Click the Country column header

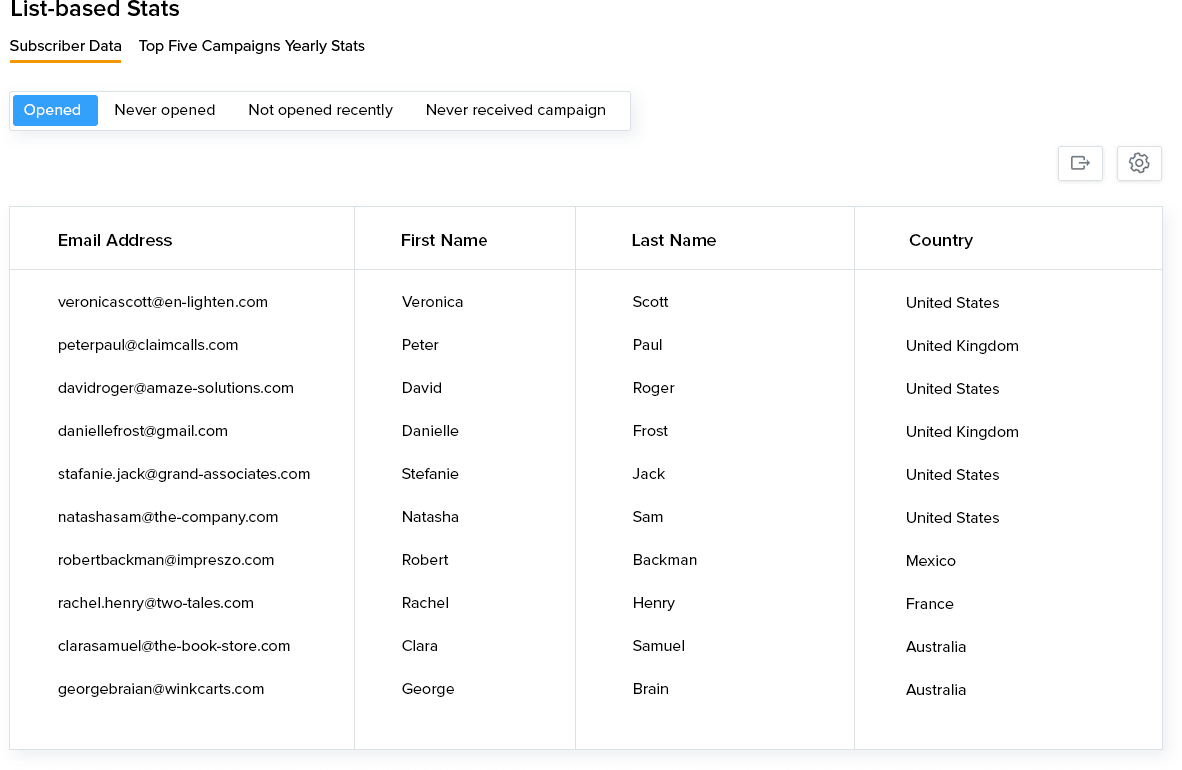tap(941, 240)
